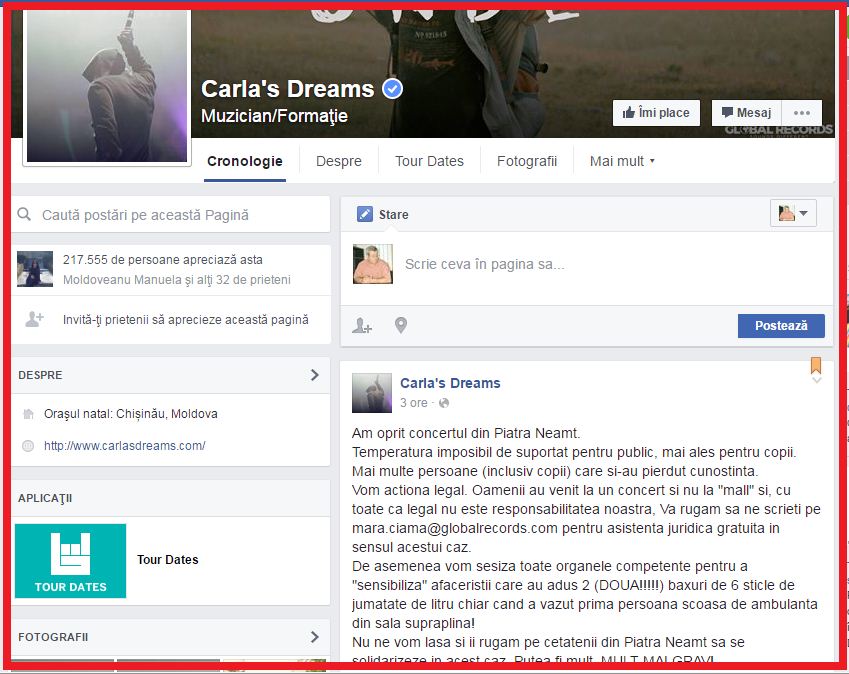Viewport: 849px width, 674px height.
Task: Click the invite friends person icon
Action: (x=34, y=320)
